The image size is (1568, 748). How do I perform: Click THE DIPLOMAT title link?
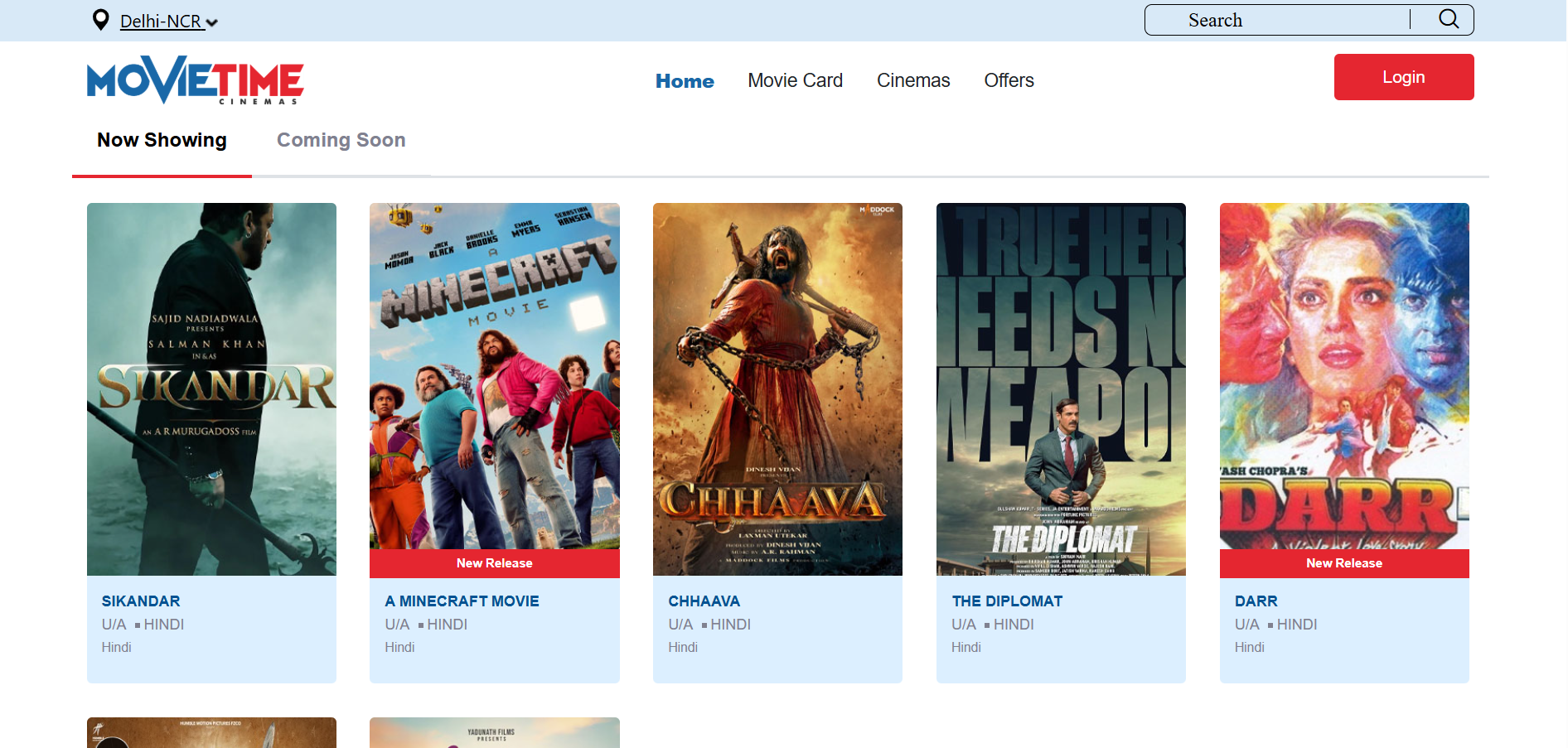point(1007,601)
